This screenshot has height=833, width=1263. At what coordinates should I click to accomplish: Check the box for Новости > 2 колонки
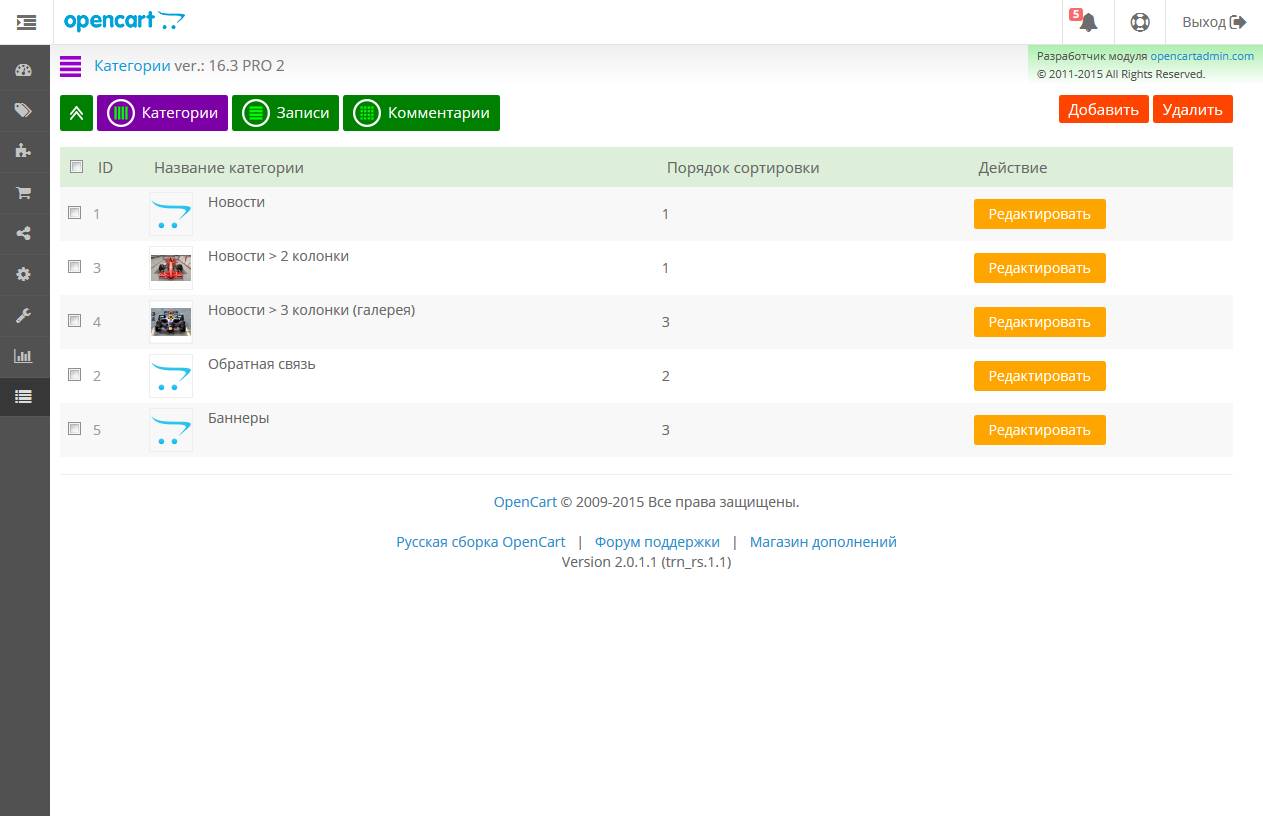point(74,267)
